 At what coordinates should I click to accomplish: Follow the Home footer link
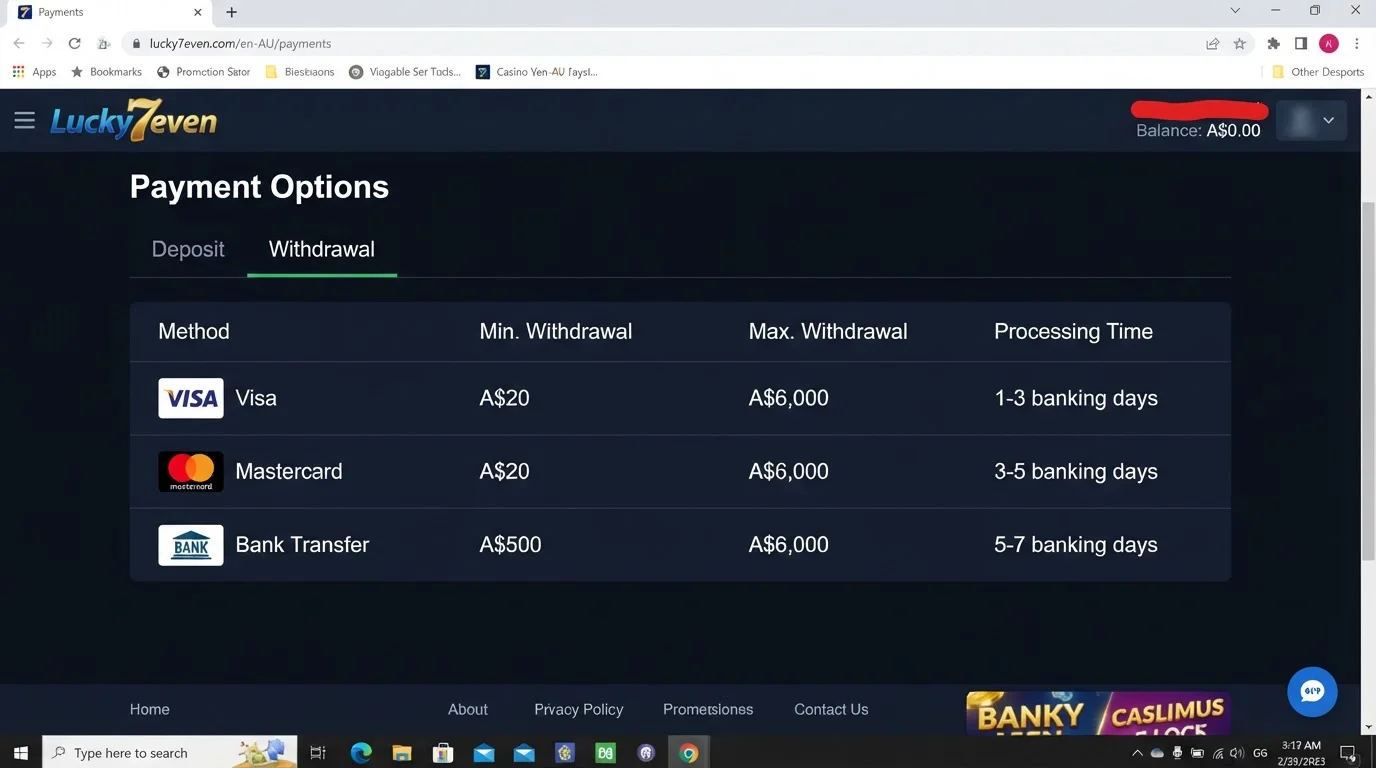(x=150, y=709)
